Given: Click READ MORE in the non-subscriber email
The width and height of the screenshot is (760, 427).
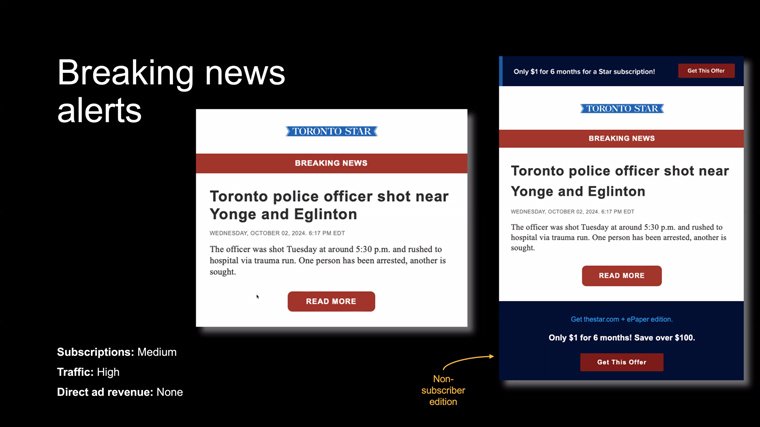Looking at the screenshot, I should coord(621,275).
